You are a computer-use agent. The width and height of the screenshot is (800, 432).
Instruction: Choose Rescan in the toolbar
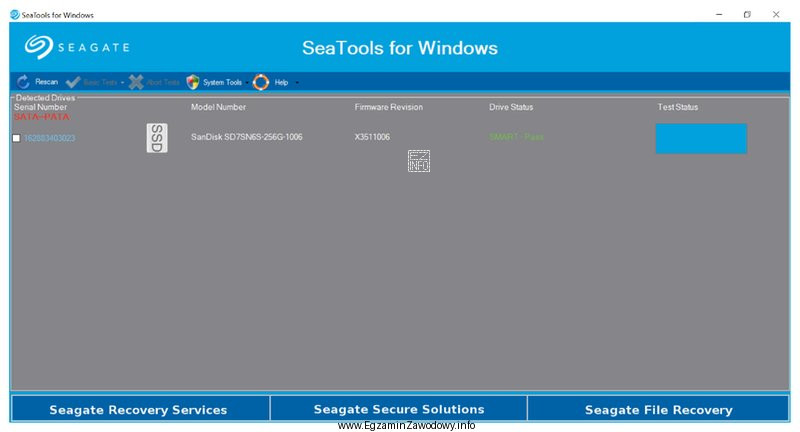[x=46, y=82]
